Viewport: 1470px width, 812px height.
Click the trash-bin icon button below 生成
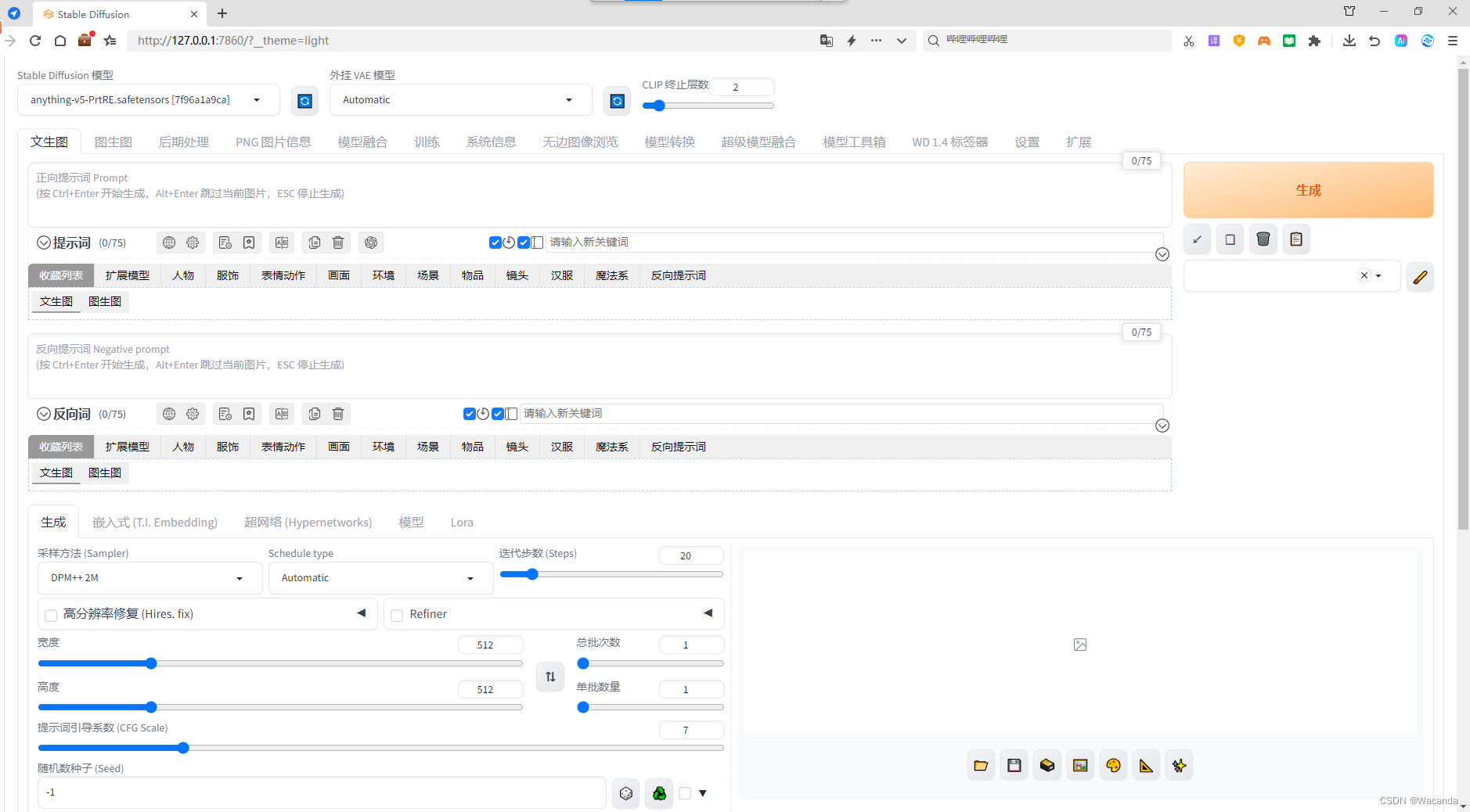(1263, 239)
